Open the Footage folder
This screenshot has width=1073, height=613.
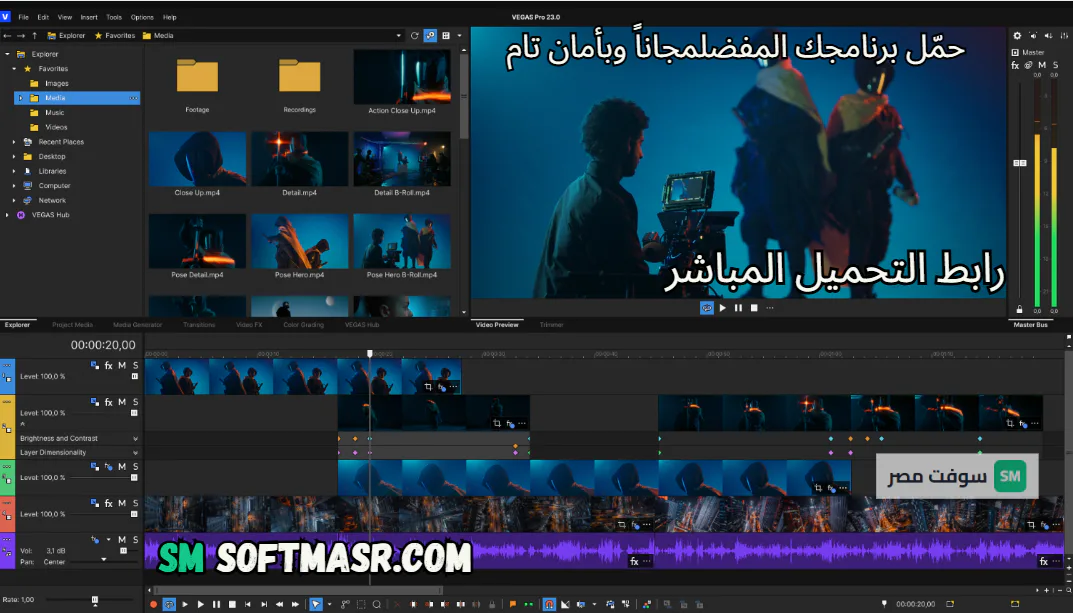[197, 77]
